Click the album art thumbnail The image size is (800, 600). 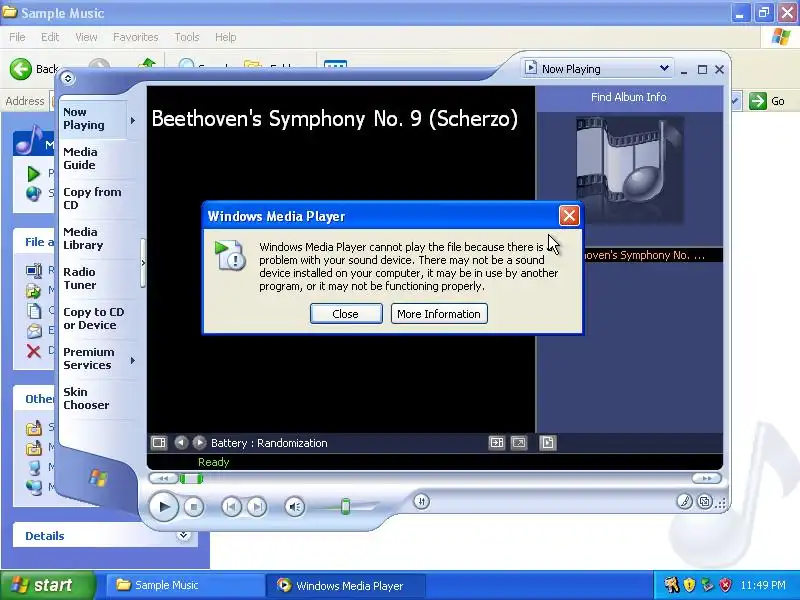pos(630,169)
